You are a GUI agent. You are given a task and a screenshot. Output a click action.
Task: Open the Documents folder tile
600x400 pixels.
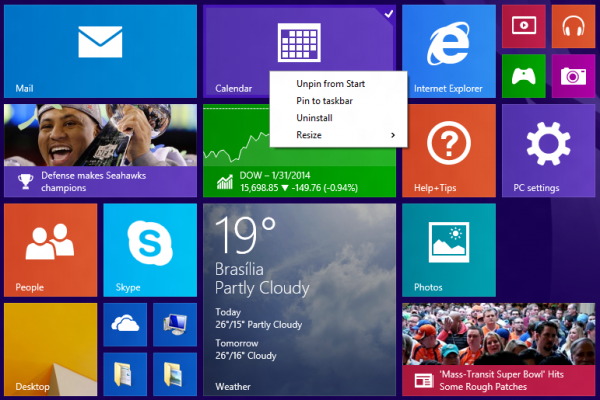coord(125,374)
